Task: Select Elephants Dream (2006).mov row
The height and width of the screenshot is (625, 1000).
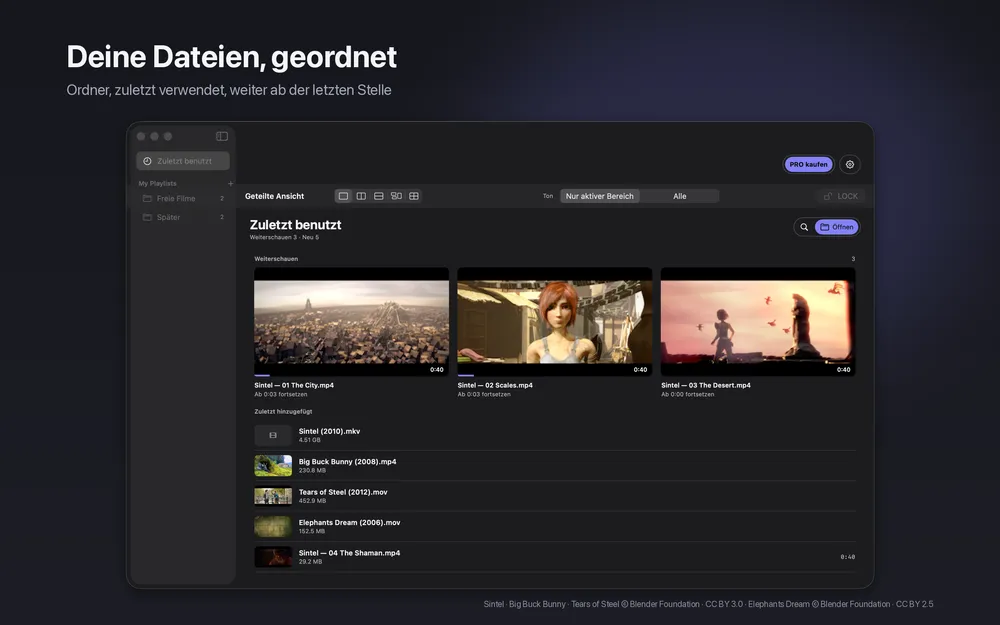Action: 555,527
